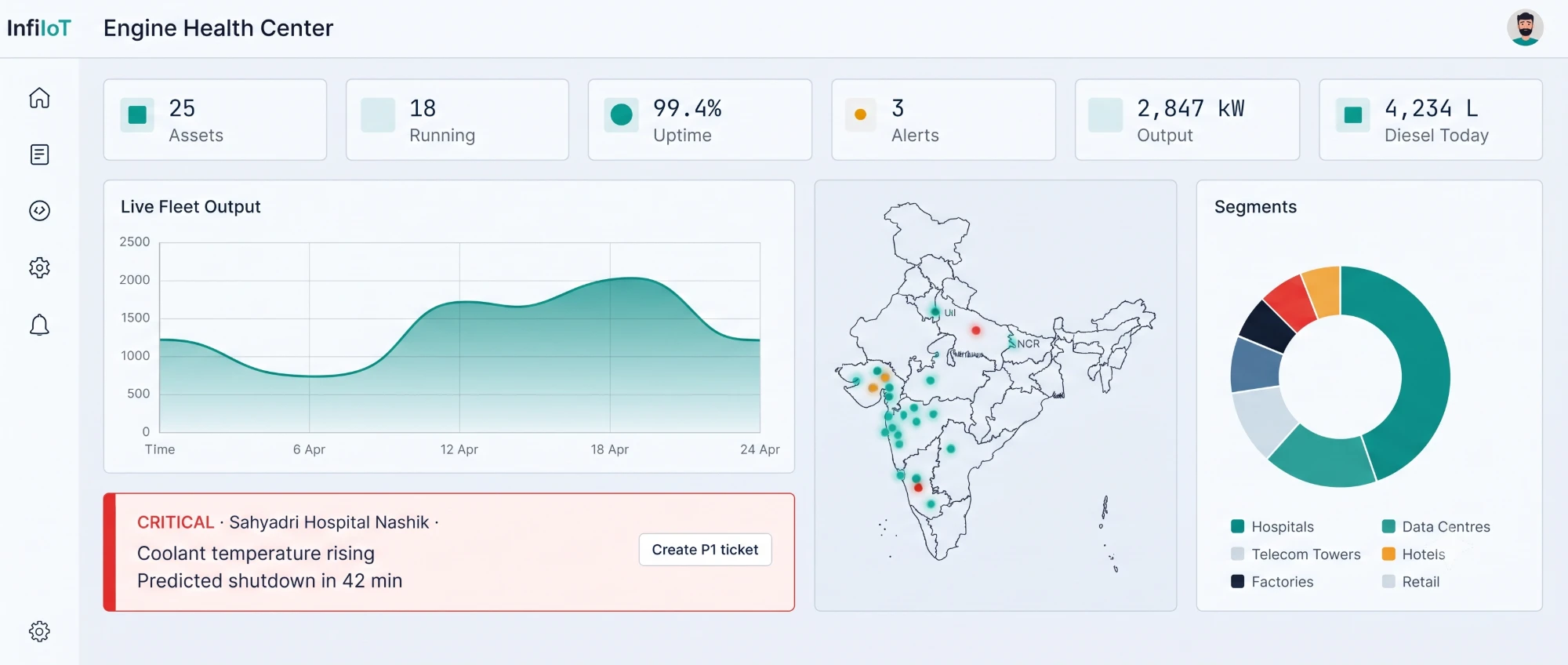Click the "Engine Health Center" title
1568x665 pixels.
tap(218, 28)
